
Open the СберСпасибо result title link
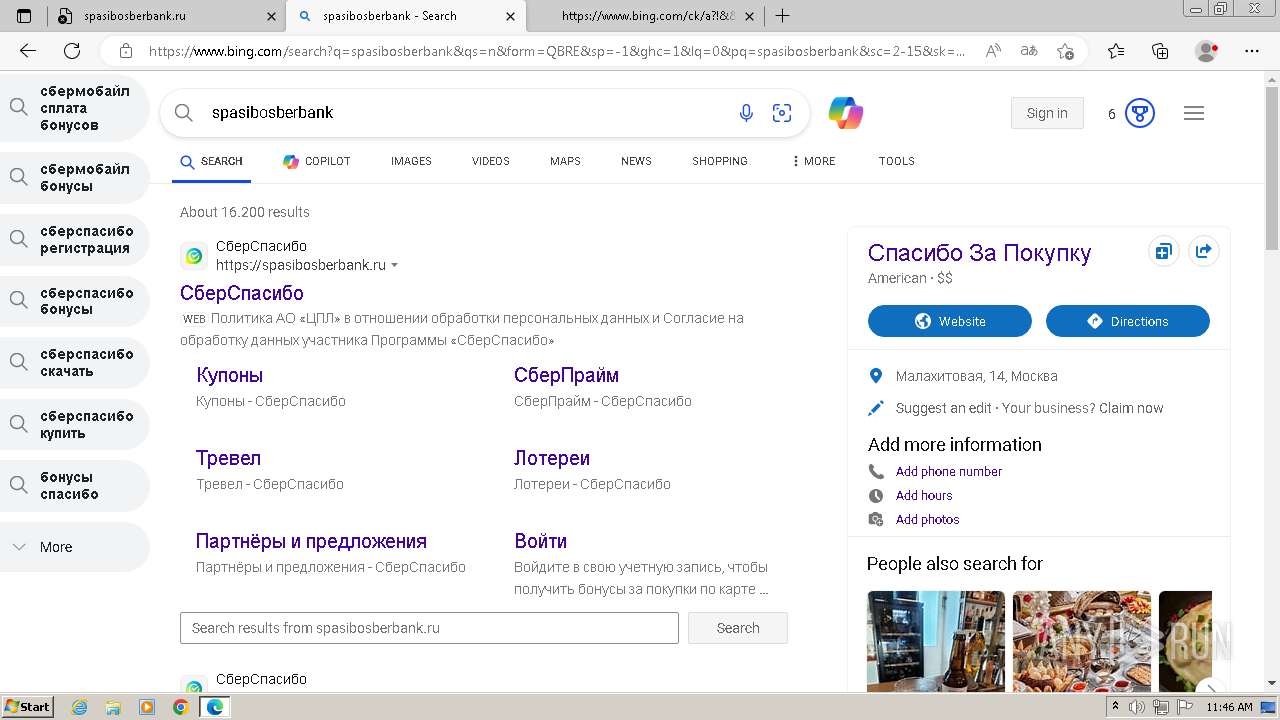(242, 293)
